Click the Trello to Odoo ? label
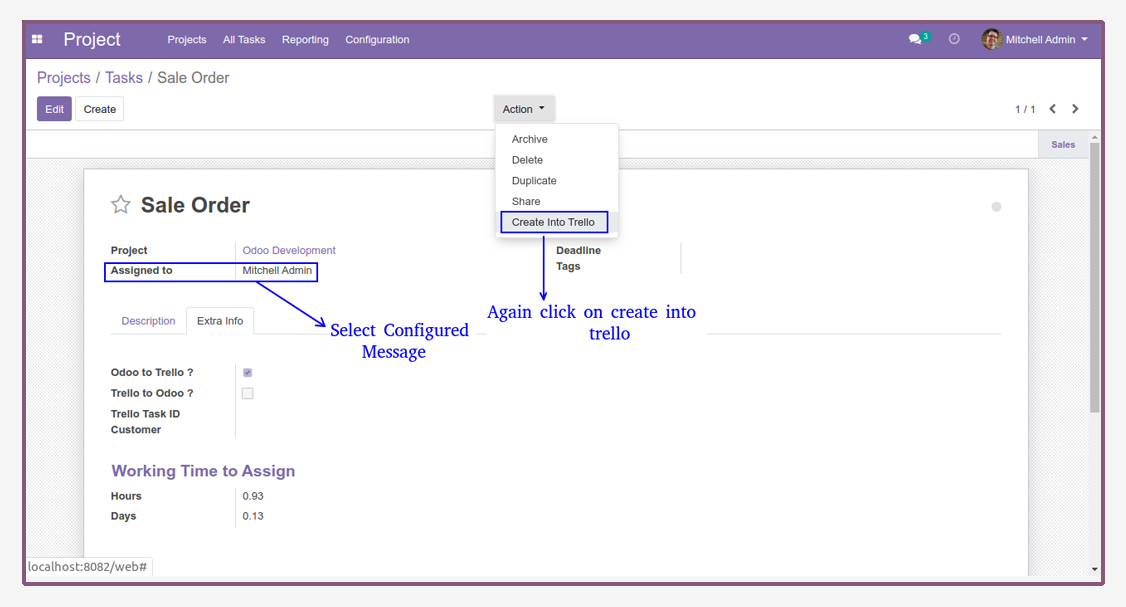This screenshot has height=607, width=1126. tap(152, 394)
